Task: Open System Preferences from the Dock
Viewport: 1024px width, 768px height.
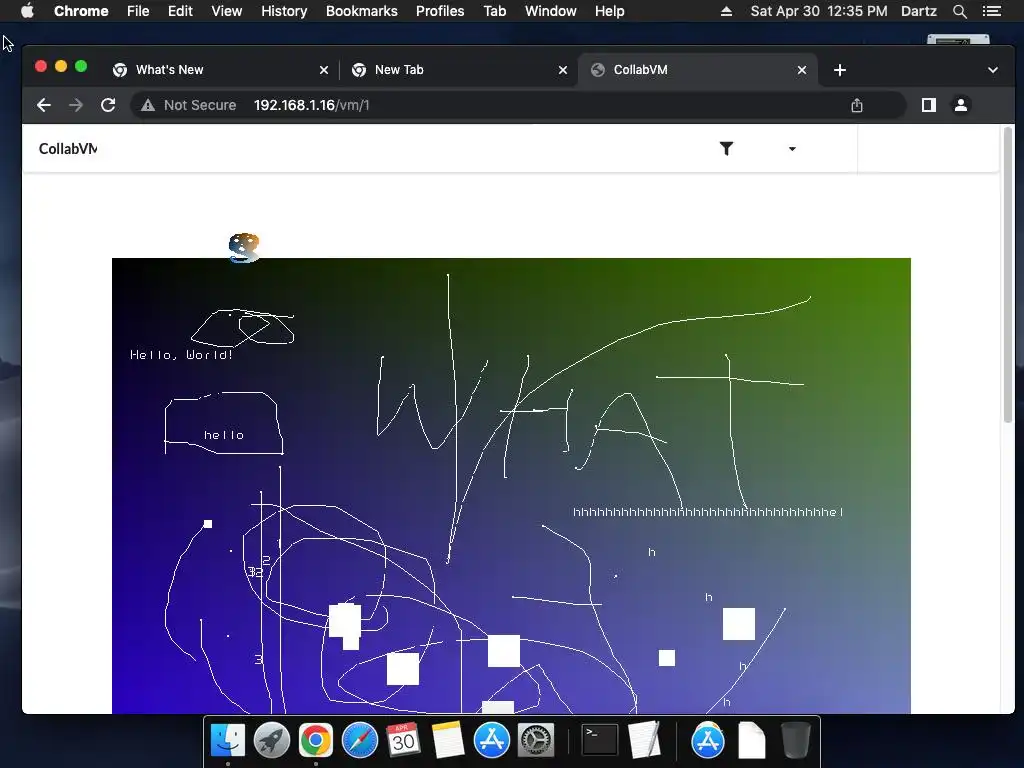Action: pos(536,741)
